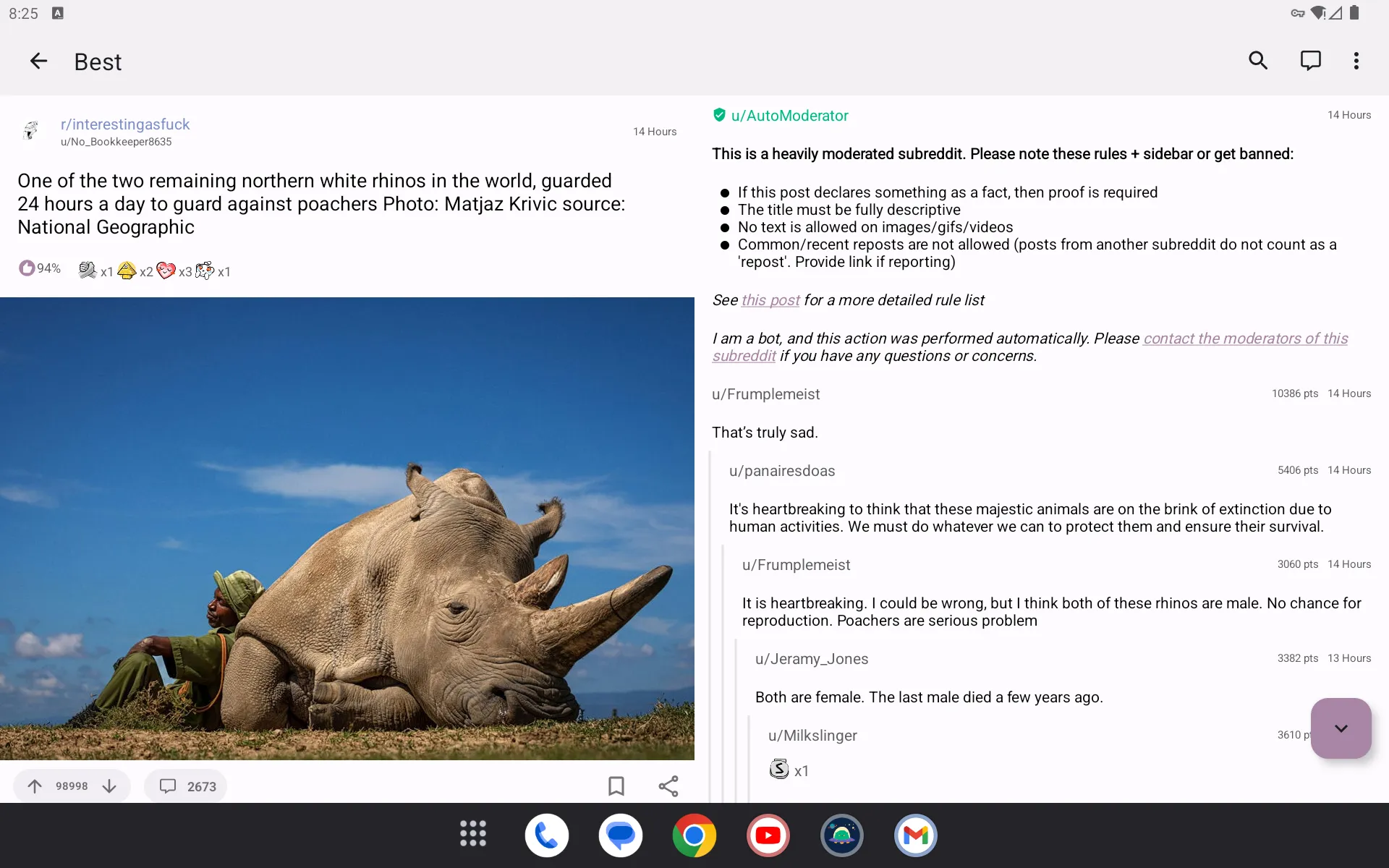Launch Chrome from the taskbar
Screen dimensions: 1389x868
click(x=694, y=835)
